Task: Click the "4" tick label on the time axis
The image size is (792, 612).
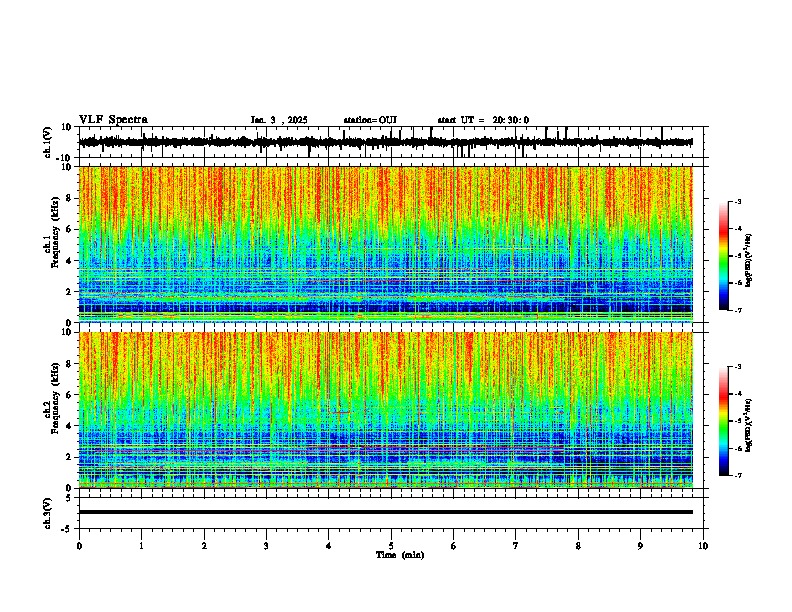Action: (x=329, y=546)
